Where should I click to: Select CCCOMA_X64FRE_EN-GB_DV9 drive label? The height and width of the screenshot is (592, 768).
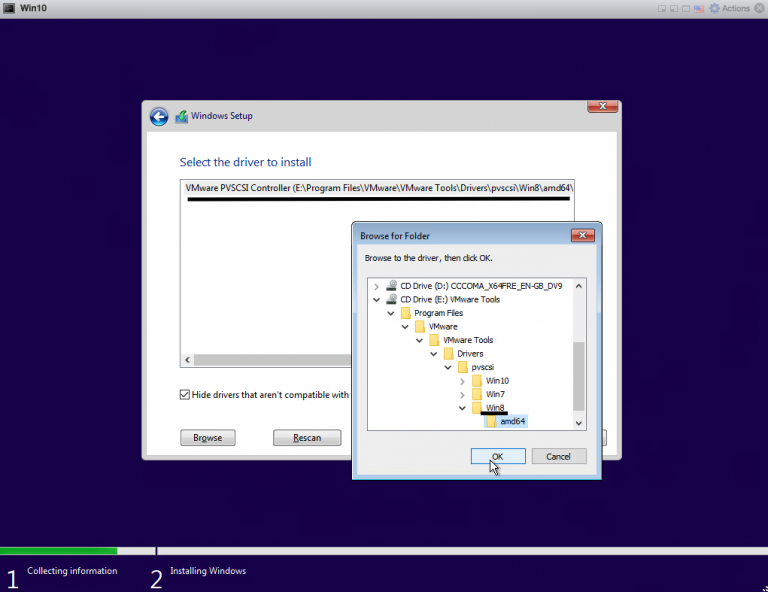pyautogui.click(x=506, y=286)
